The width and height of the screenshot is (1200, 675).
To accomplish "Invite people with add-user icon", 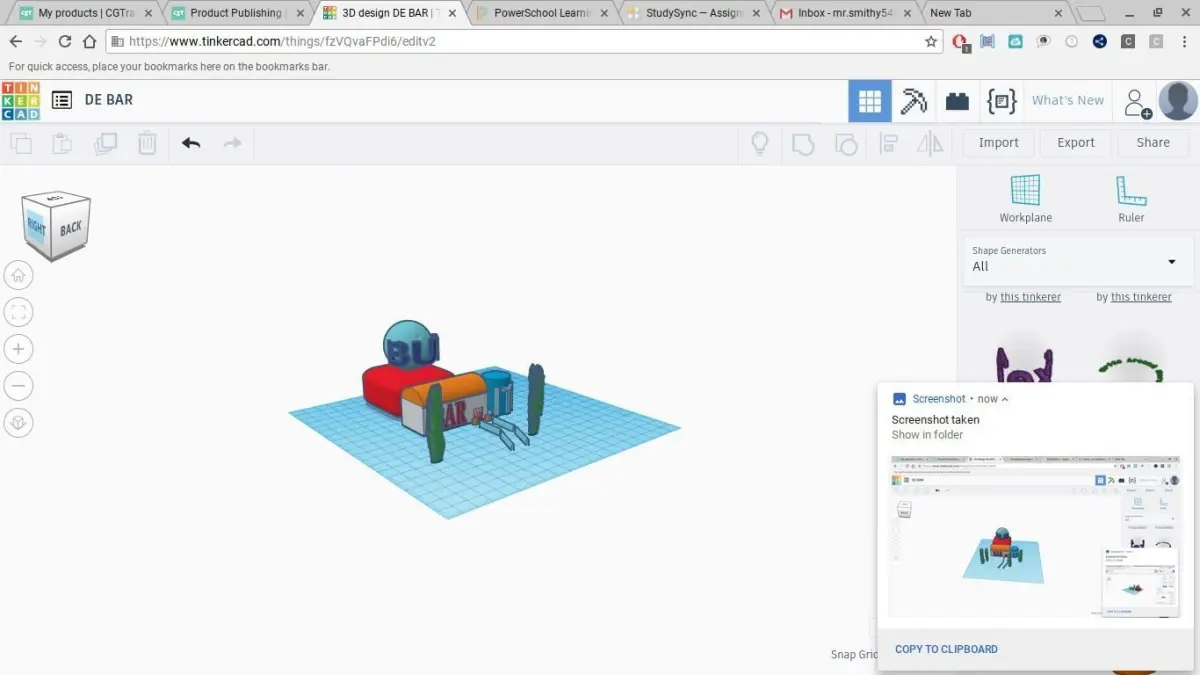I will [1137, 101].
